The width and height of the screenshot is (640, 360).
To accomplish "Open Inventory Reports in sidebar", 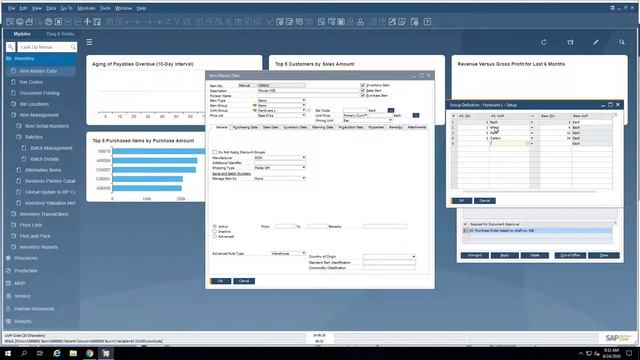I will (x=39, y=247).
